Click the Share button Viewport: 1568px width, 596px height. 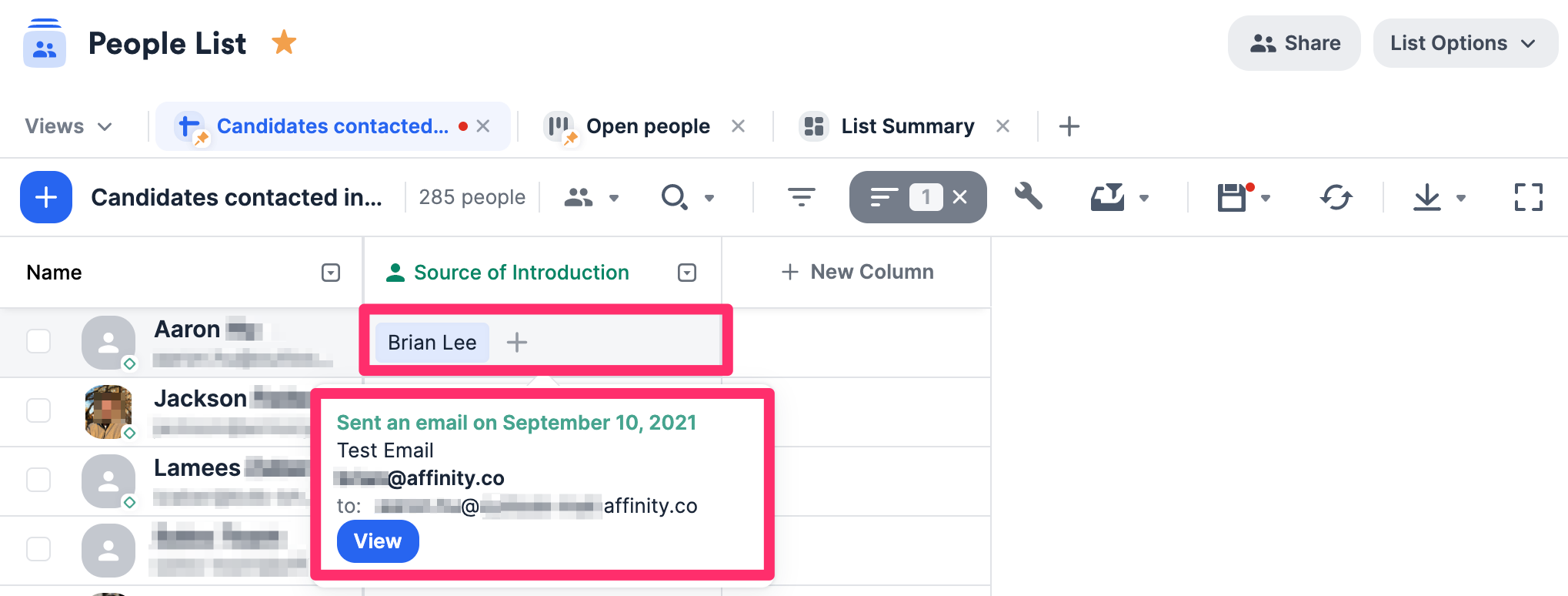(x=1294, y=43)
